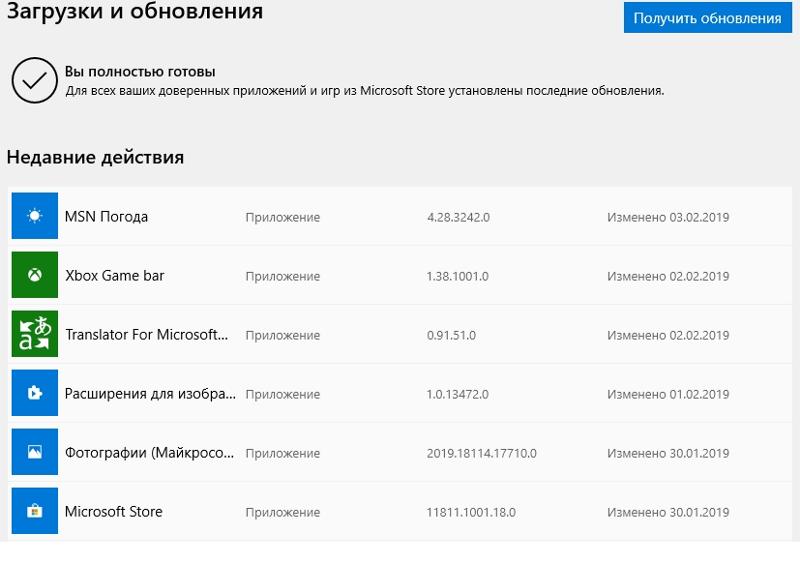Open the Xbox Game bar icon
This screenshot has width=800, height=580.
tap(35, 275)
